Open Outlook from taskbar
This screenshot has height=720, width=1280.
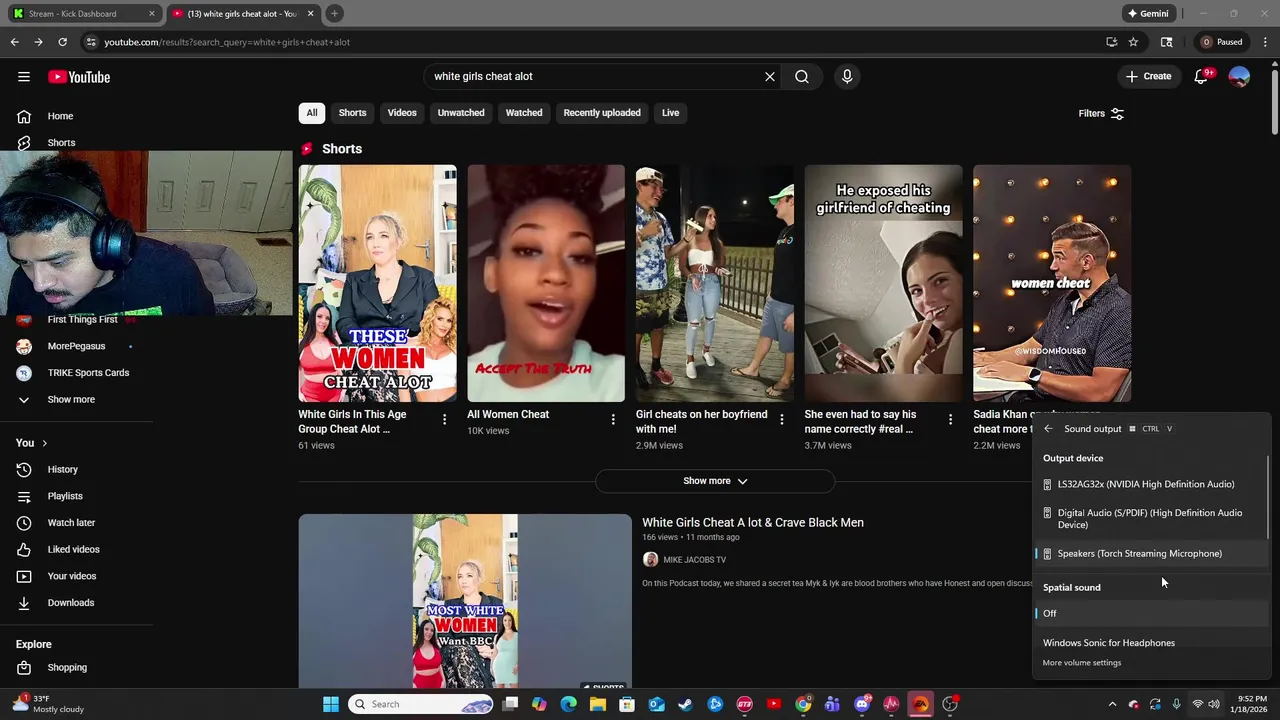pos(656,704)
